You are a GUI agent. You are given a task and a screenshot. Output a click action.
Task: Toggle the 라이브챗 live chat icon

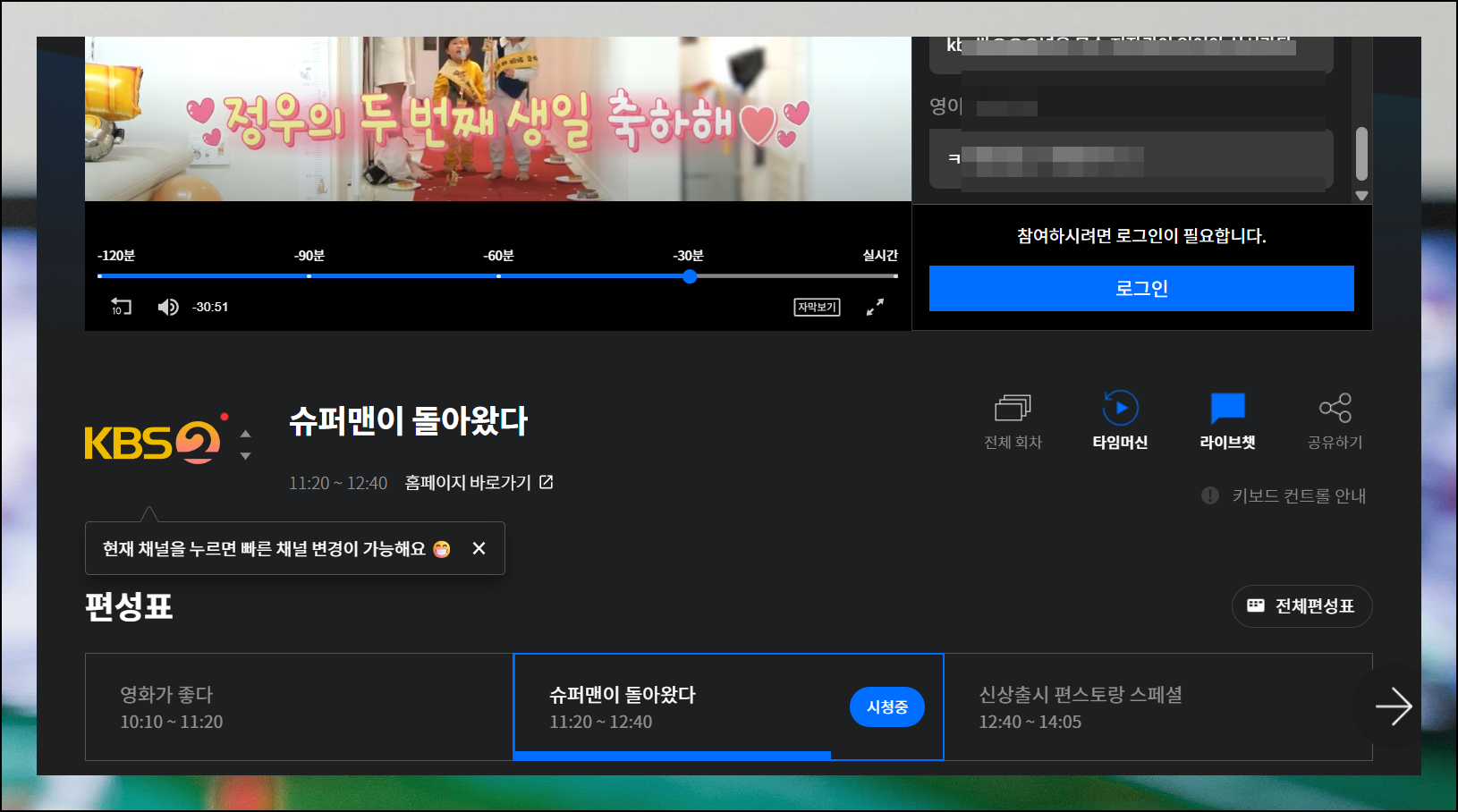point(1227,421)
